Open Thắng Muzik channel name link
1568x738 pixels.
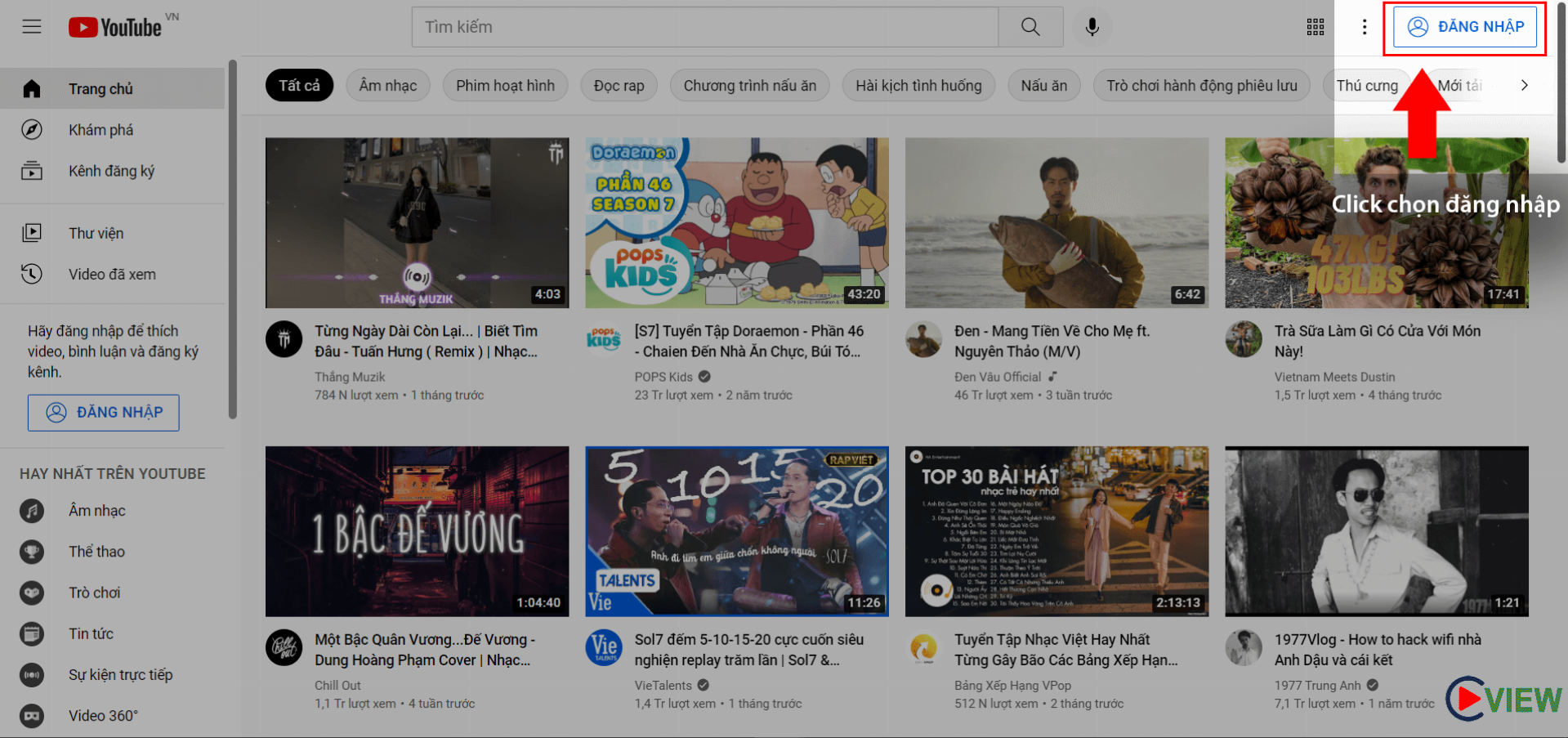[350, 377]
